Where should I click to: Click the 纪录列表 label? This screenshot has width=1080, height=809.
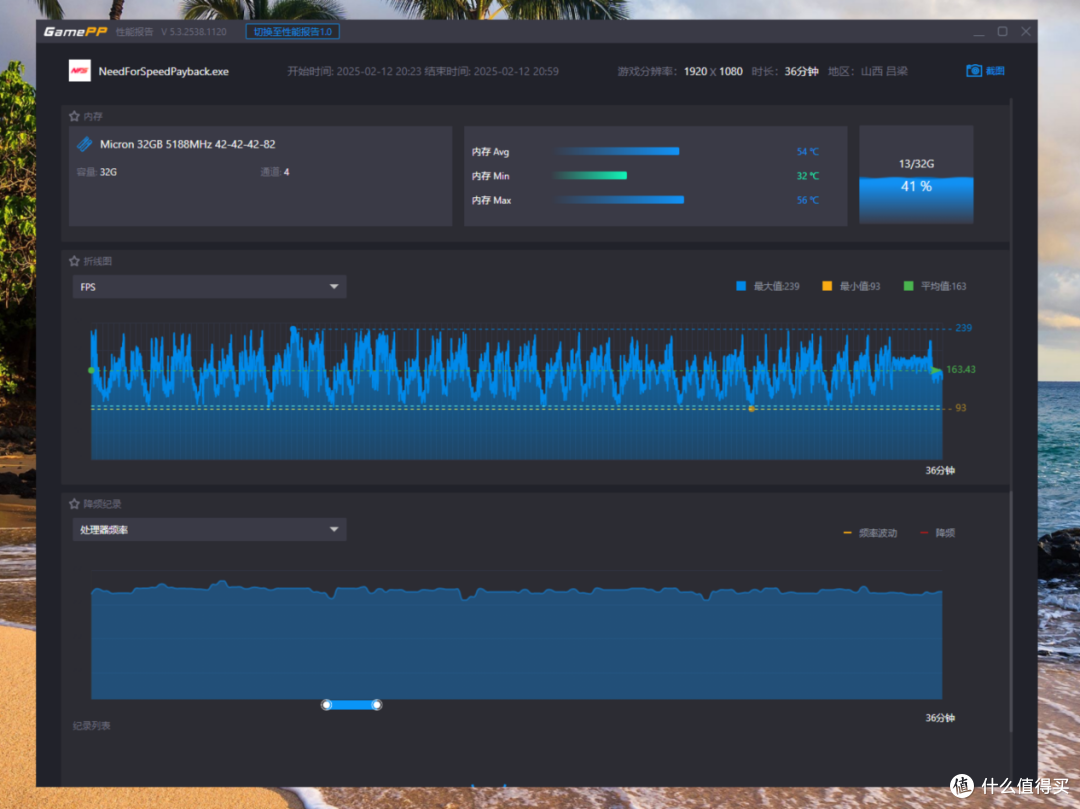click(x=92, y=726)
